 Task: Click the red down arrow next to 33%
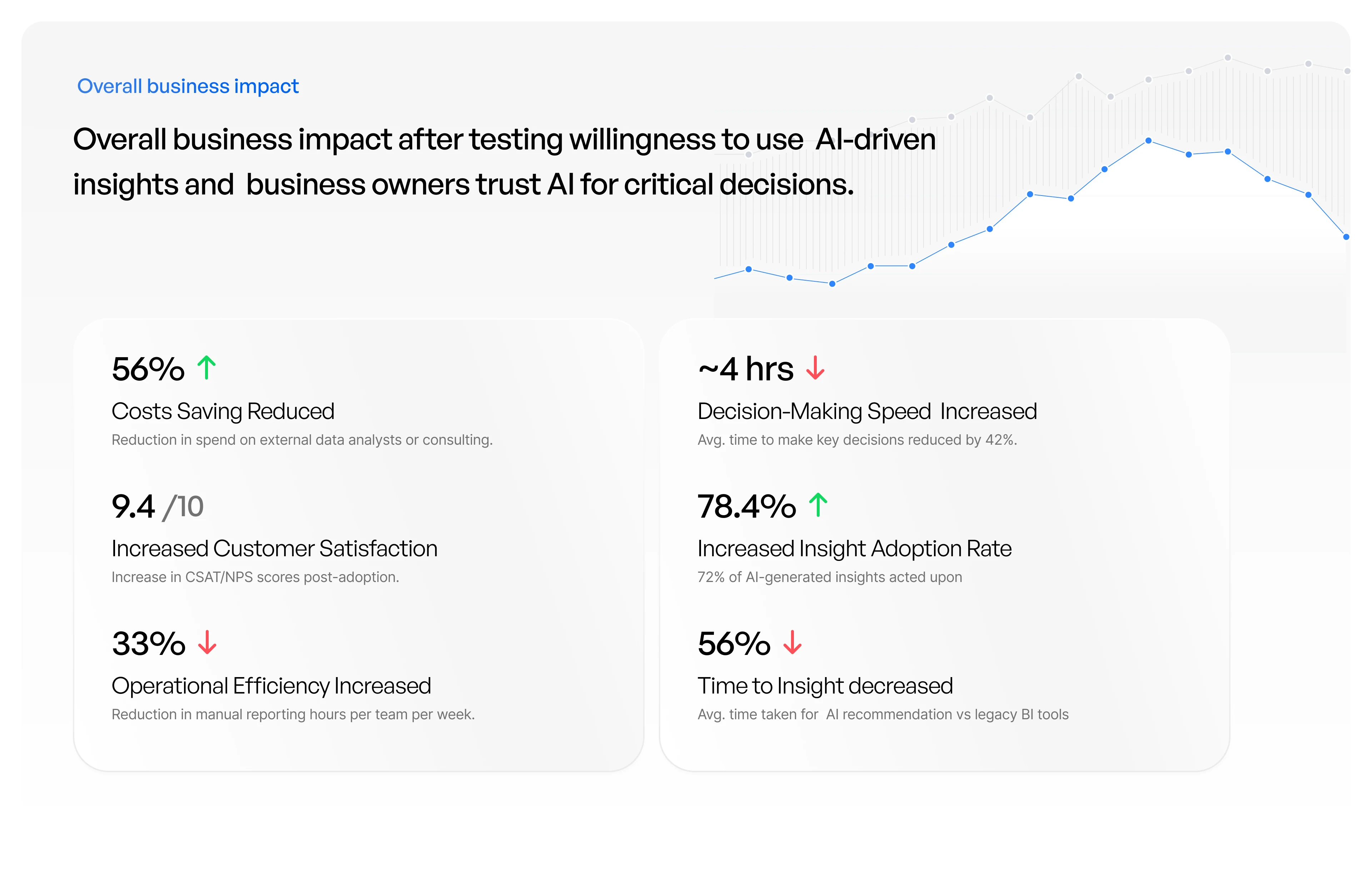tap(207, 642)
